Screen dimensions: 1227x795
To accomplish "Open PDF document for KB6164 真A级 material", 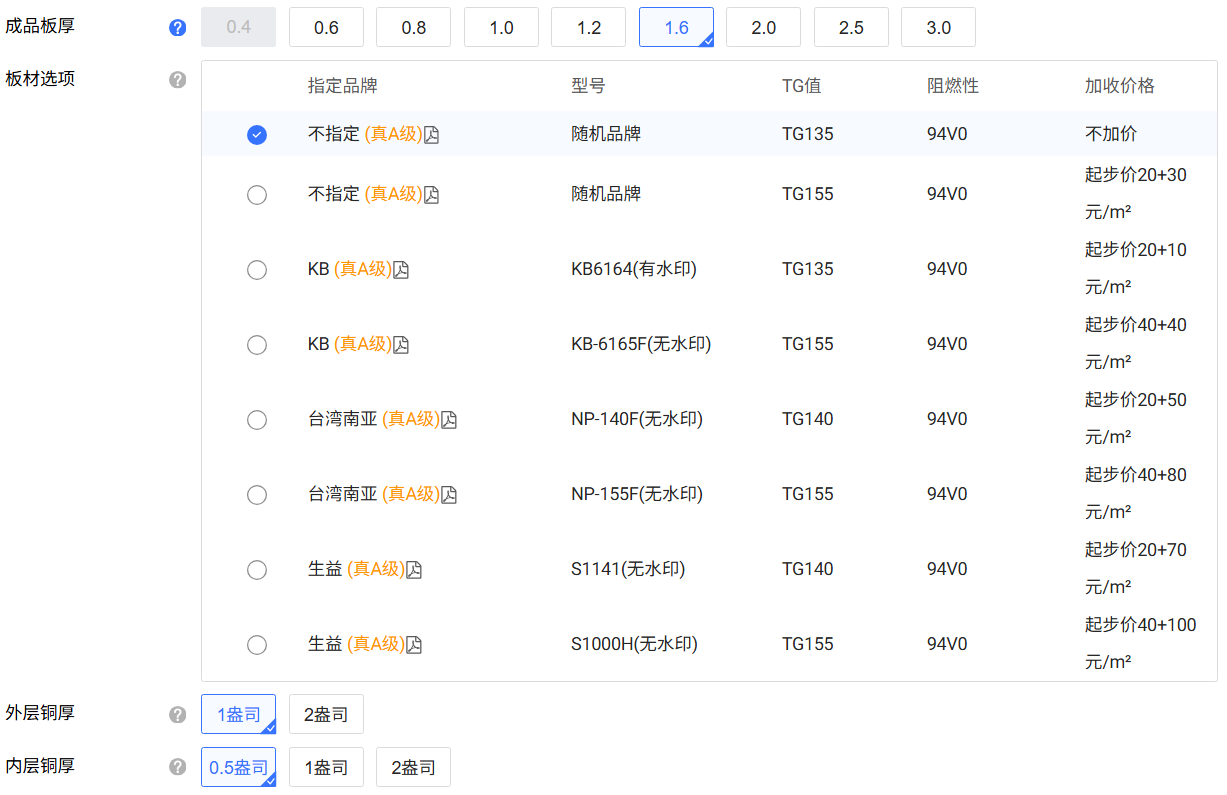I will pyautogui.click(x=401, y=269).
